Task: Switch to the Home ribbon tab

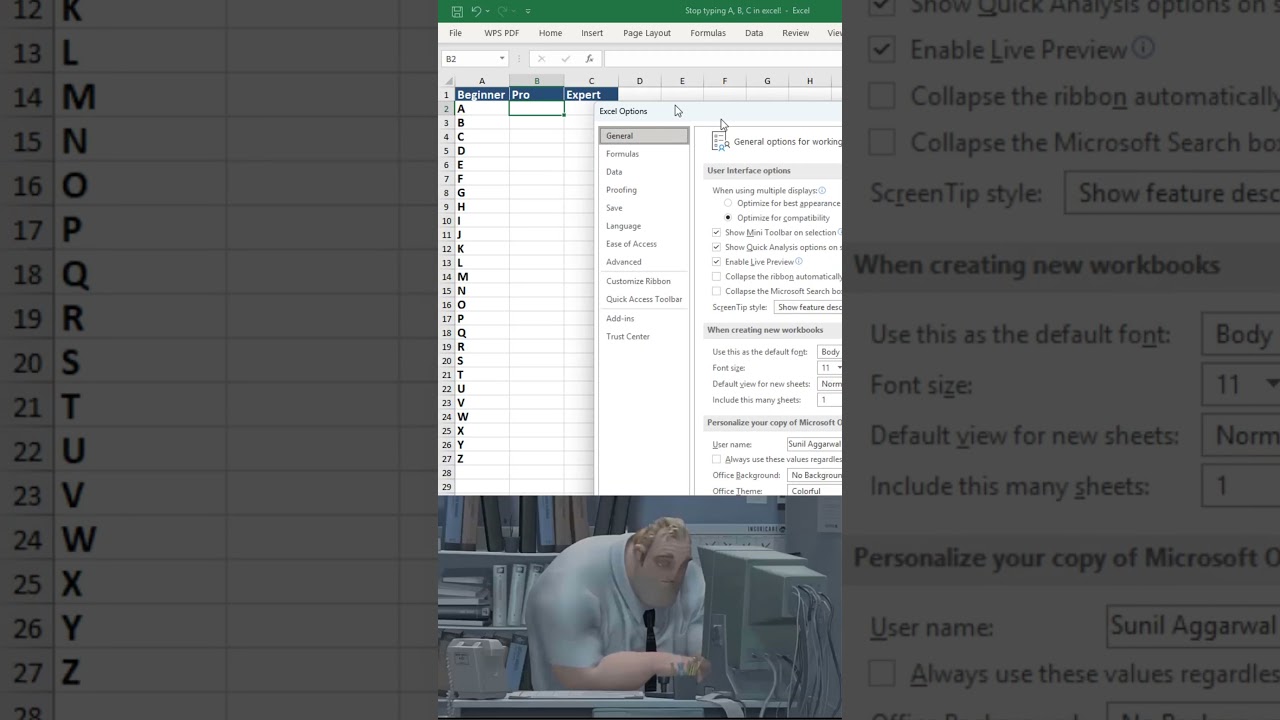Action: [x=550, y=33]
